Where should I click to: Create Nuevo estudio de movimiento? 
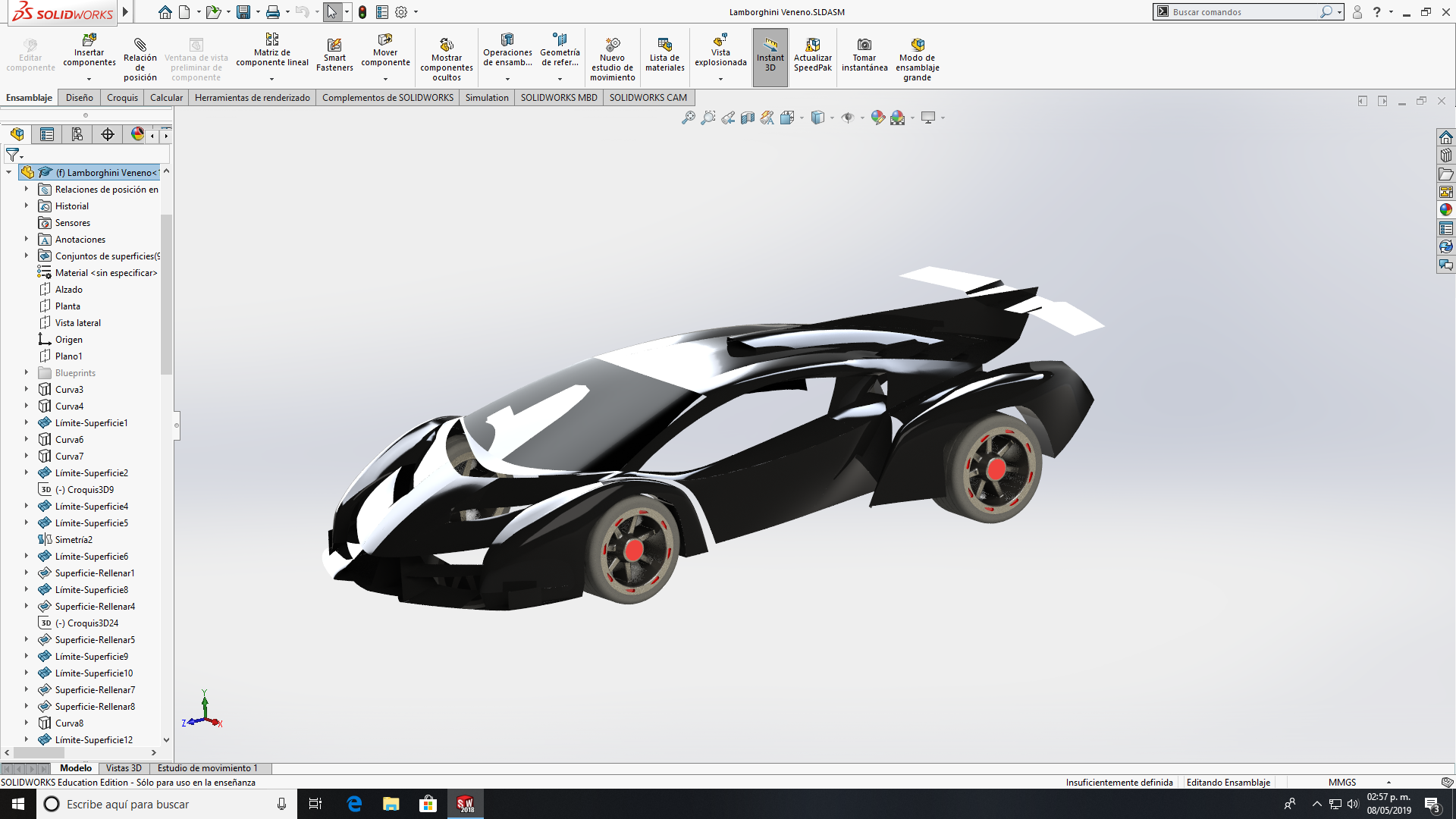pos(613,58)
